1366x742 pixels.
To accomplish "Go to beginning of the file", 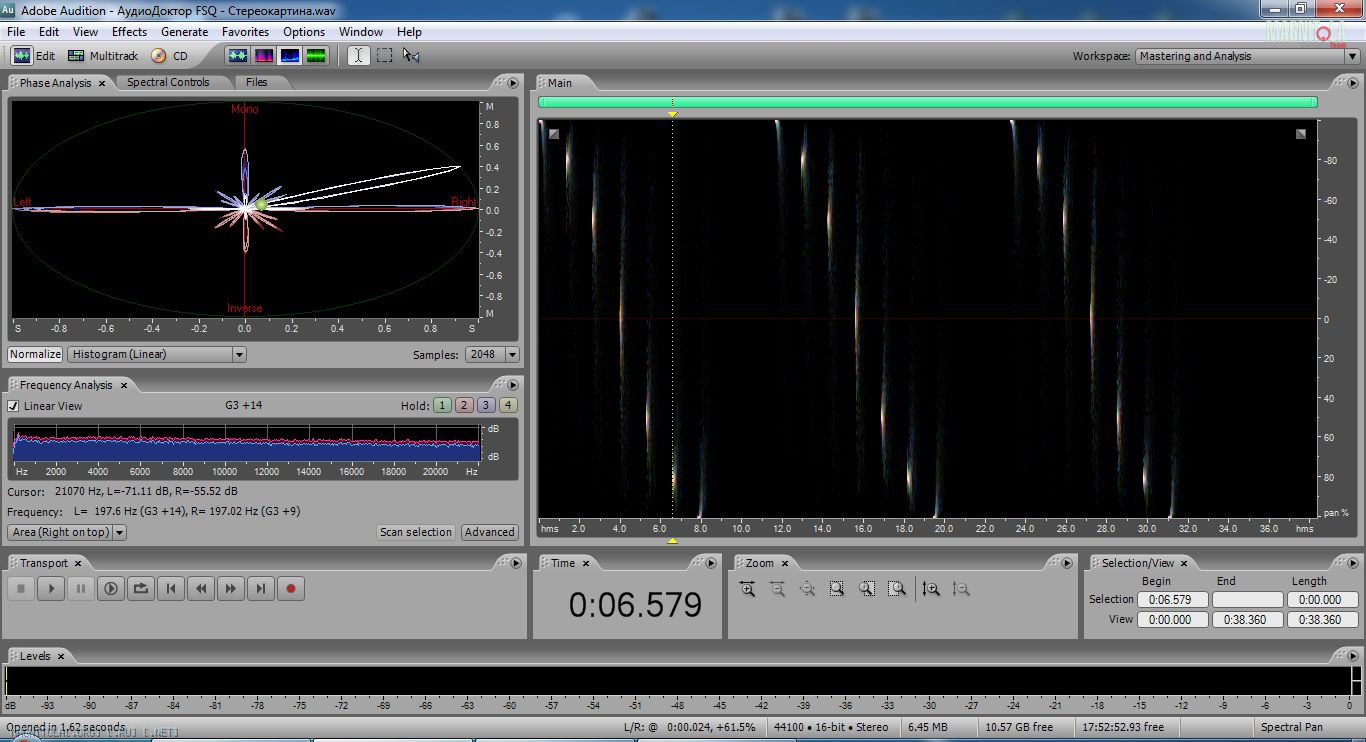I will (x=171, y=589).
